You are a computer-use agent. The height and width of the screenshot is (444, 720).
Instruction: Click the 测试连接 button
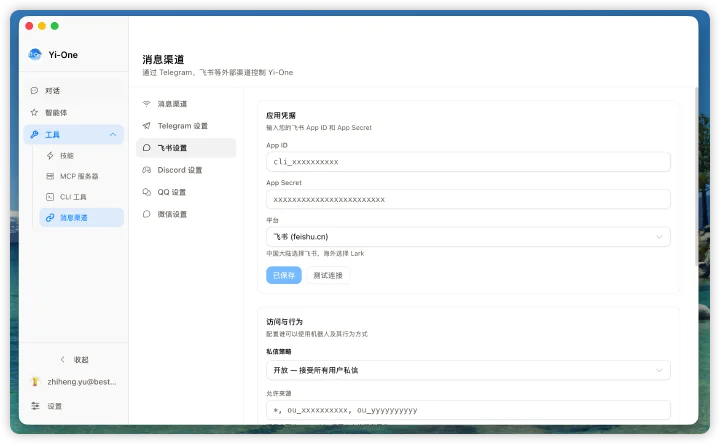pyautogui.click(x=328, y=275)
